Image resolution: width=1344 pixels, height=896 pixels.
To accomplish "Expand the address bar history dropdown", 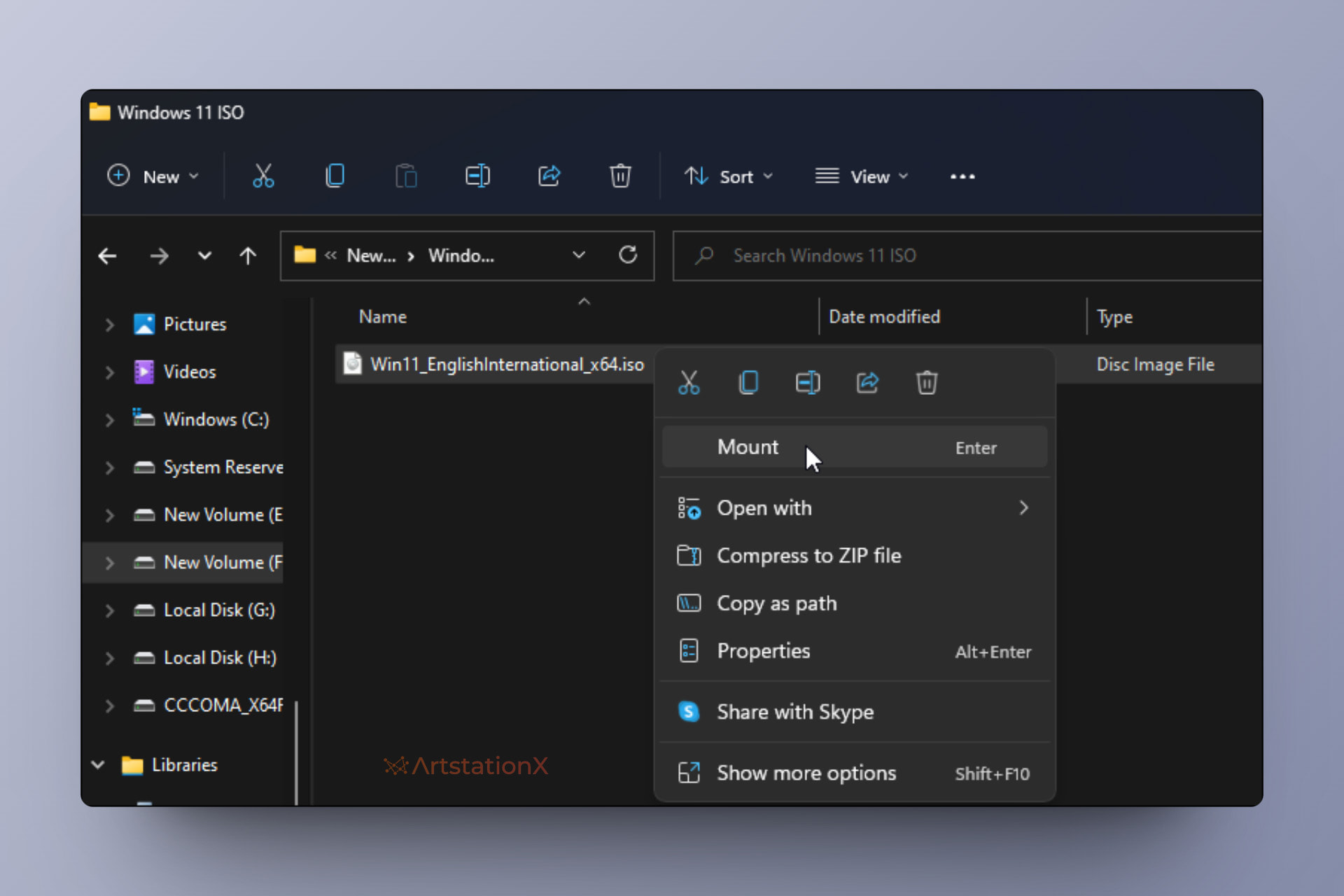I will (x=579, y=255).
